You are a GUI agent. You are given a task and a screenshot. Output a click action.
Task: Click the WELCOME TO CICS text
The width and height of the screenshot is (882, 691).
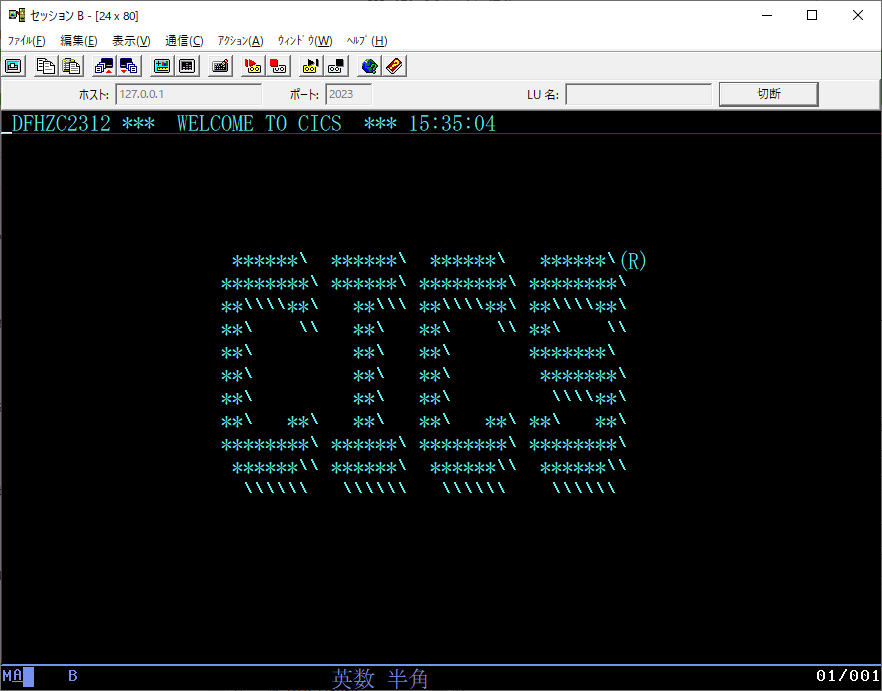[259, 123]
